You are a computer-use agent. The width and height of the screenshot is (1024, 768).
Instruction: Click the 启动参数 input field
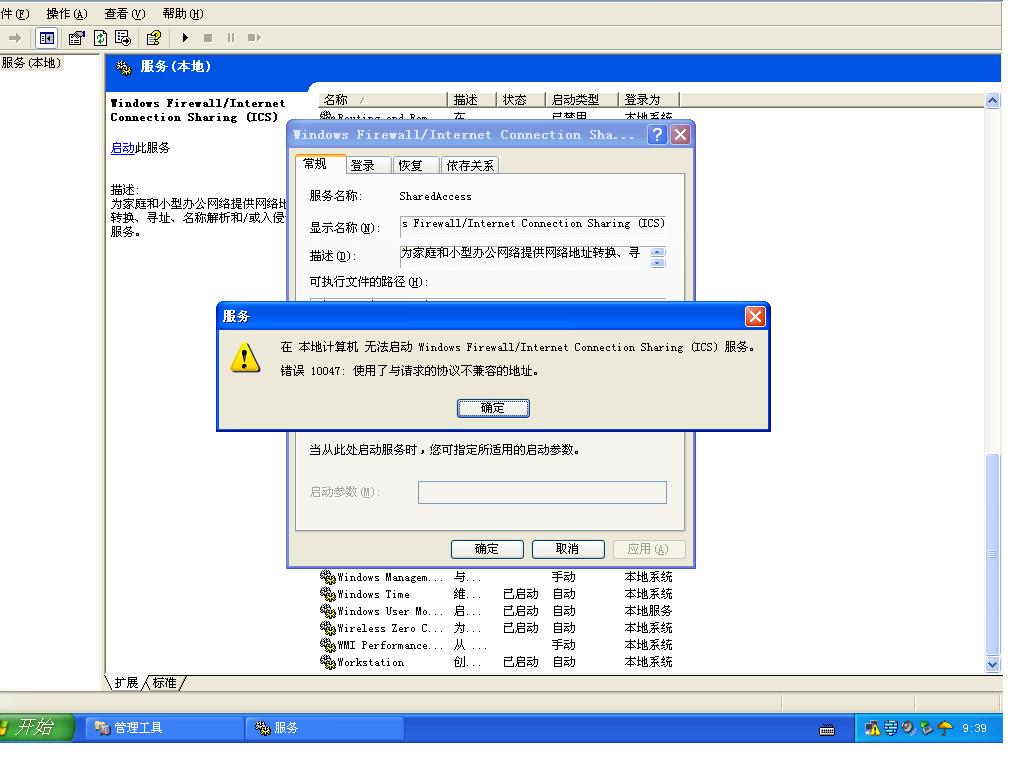tap(542, 492)
